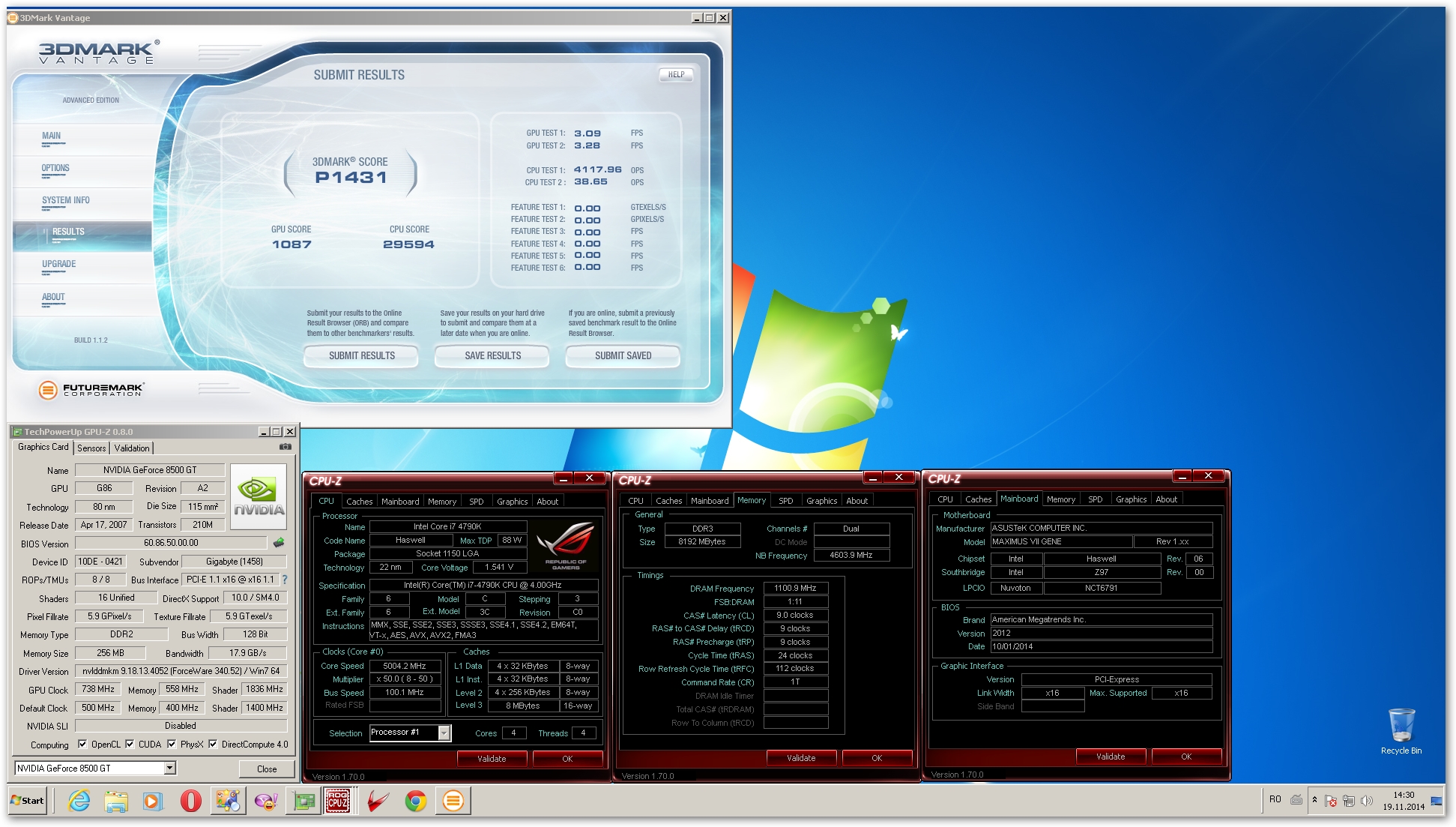Click Validate in the Memory CPU-Z window
This screenshot has width=1456, height=827.
click(801, 758)
